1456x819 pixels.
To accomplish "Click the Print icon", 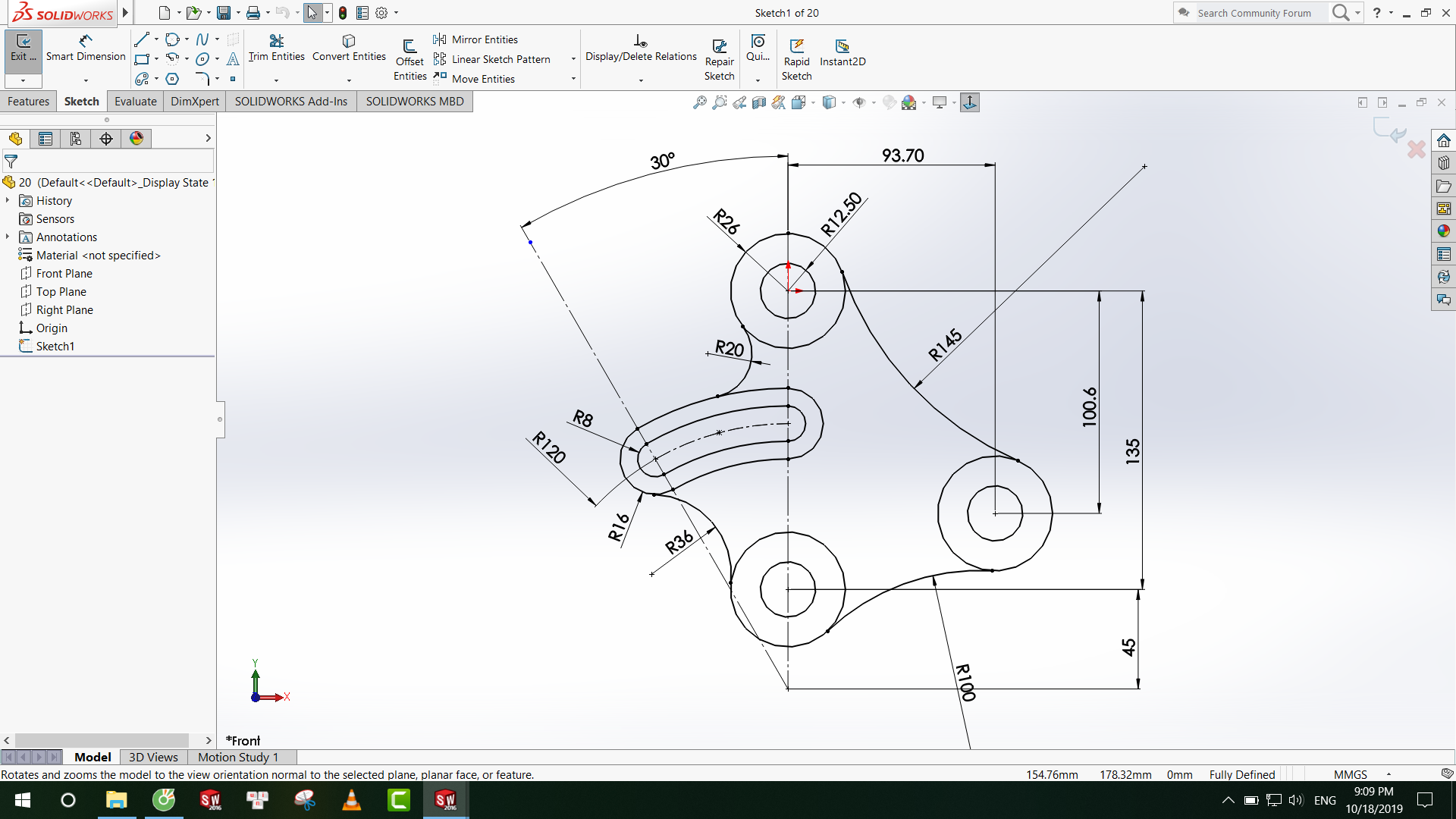I will [x=253, y=13].
